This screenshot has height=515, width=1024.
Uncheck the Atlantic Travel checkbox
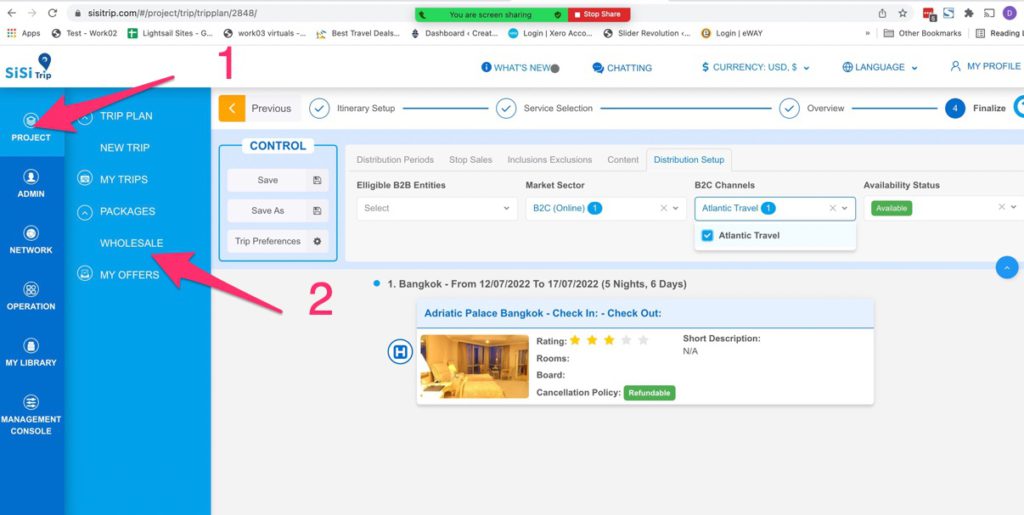click(x=707, y=236)
